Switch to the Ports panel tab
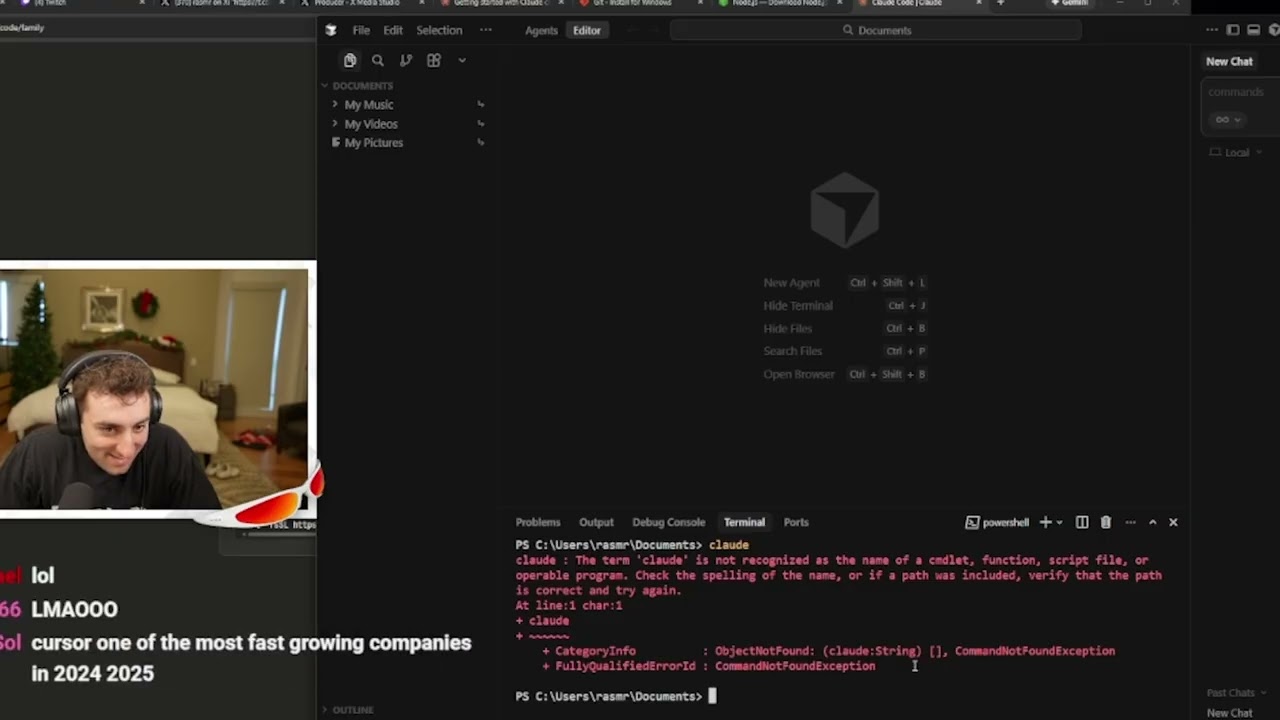The height and width of the screenshot is (720, 1280). pos(796,522)
